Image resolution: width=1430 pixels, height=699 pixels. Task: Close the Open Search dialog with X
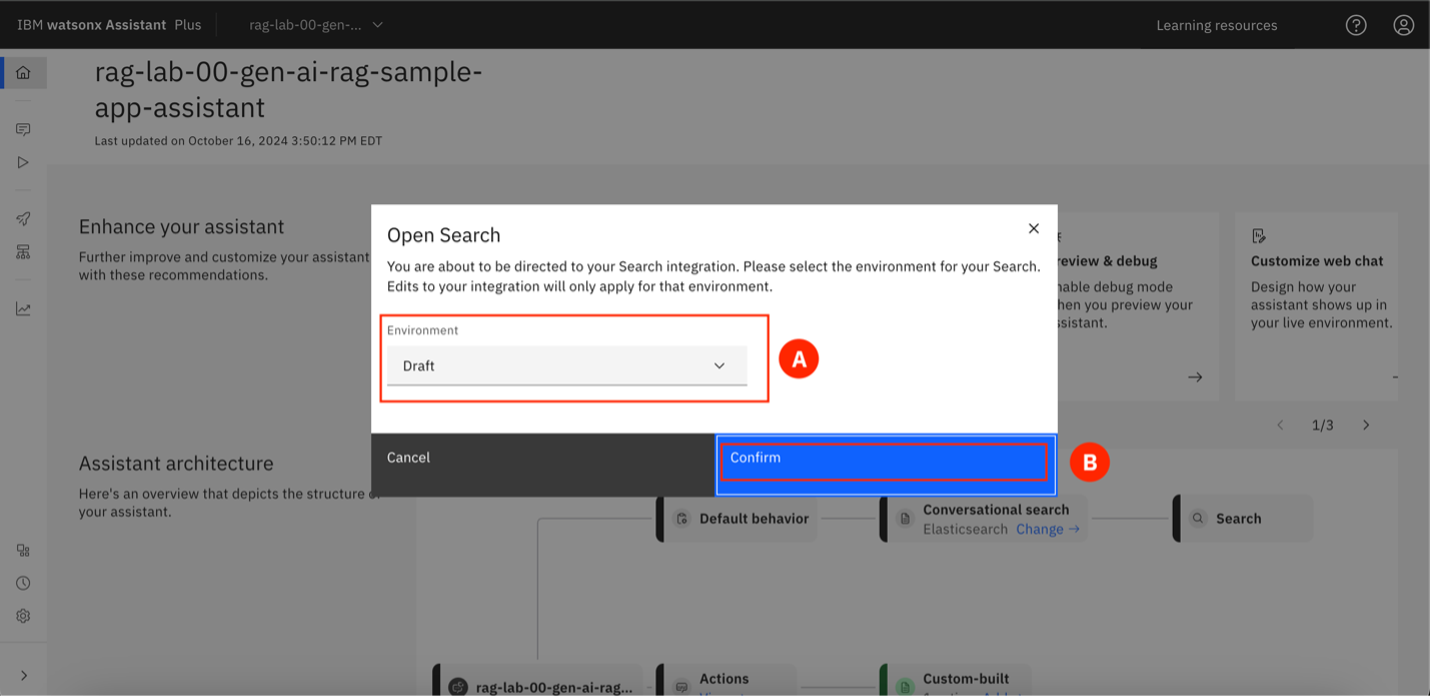coord(1034,229)
